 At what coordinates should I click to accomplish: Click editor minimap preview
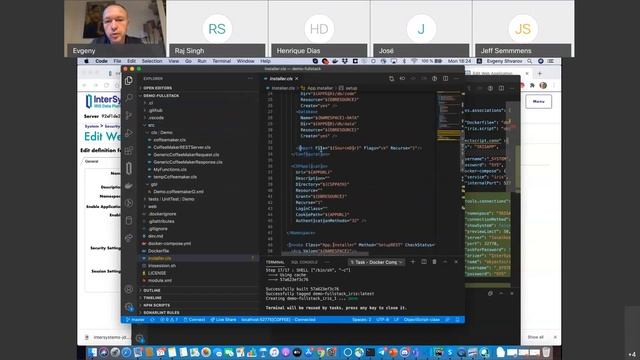[449, 116]
